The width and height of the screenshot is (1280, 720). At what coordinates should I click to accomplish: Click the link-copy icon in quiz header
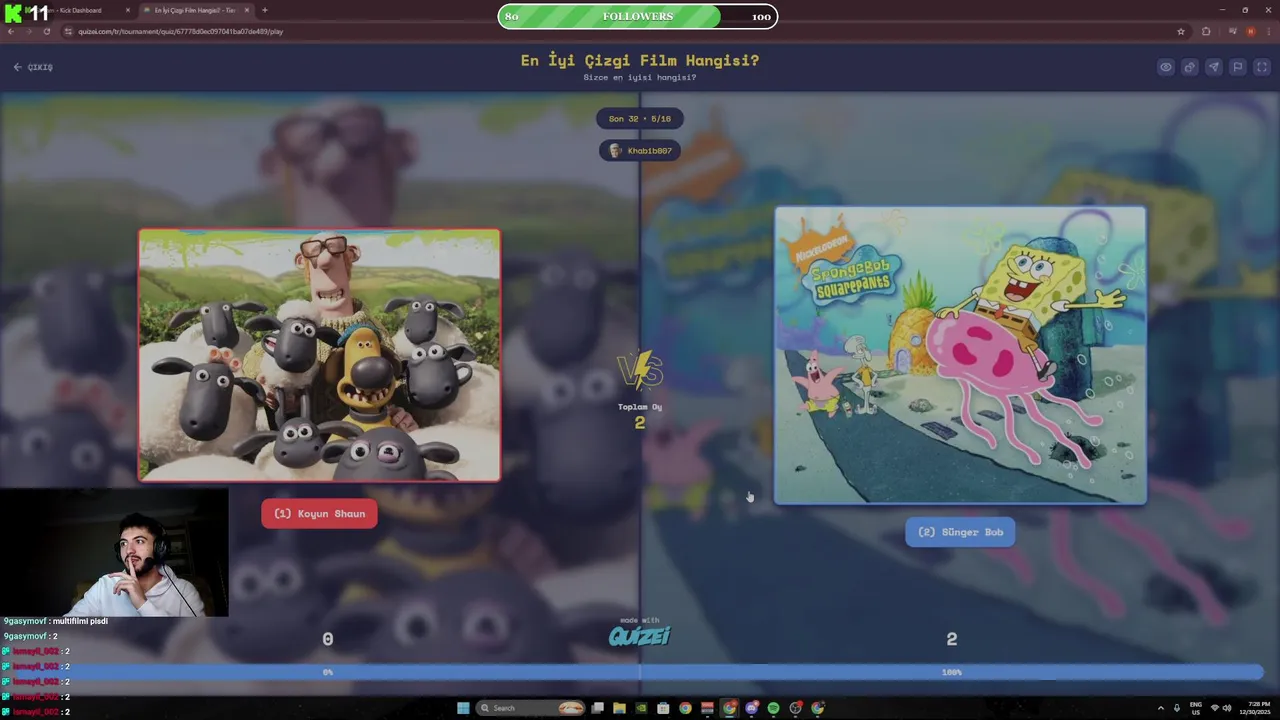pos(1190,67)
